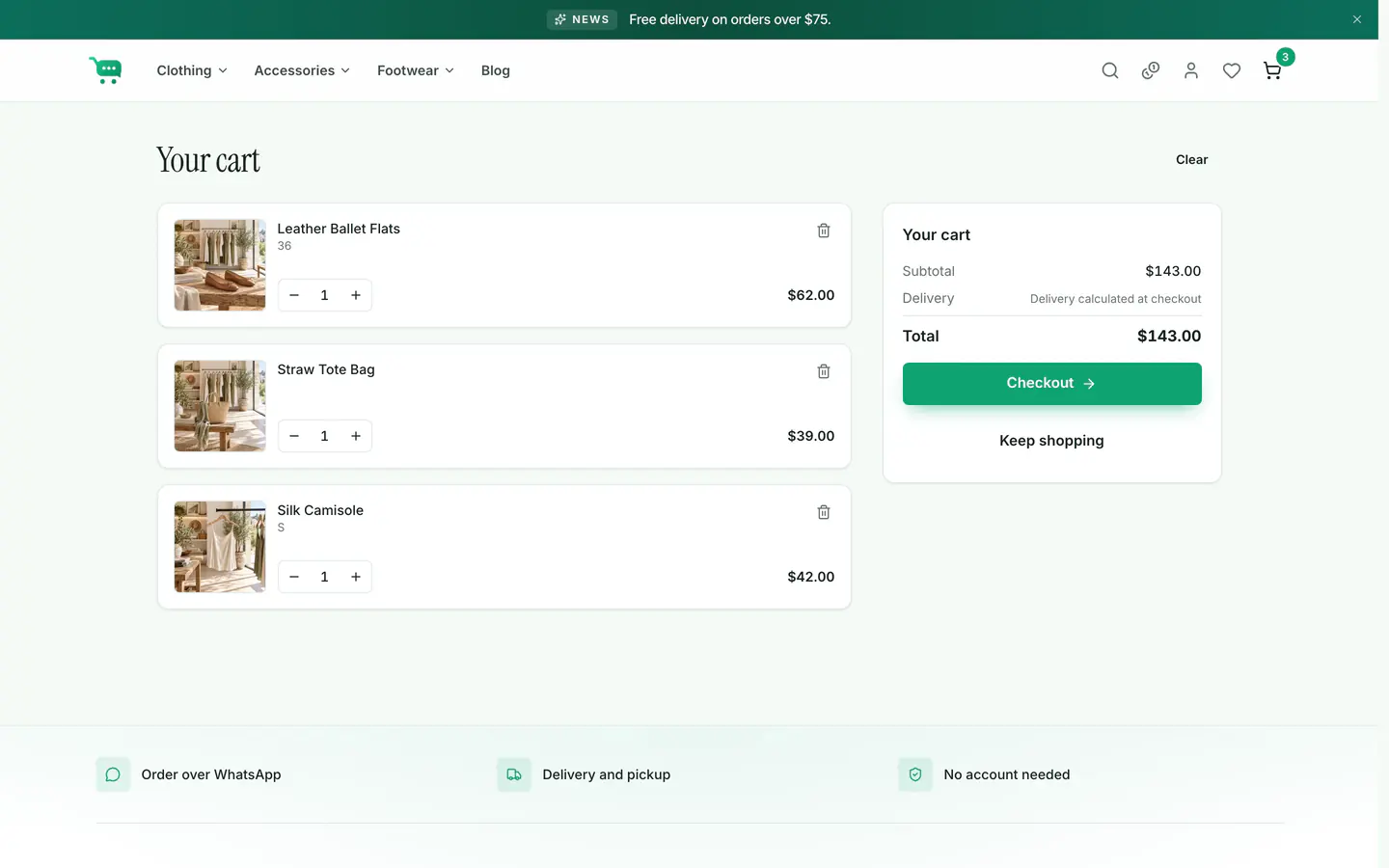
Task: Click the Silk Camisole product name
Action: pyautogui.click(x=320, y=510)
